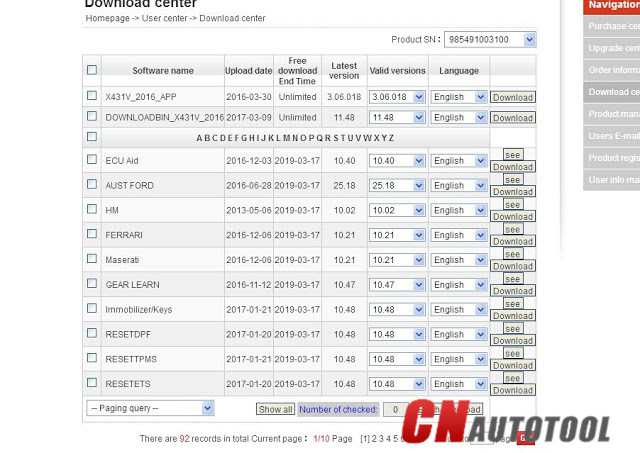Click Download button for HM
640x453 pixels.
[x=513, y=217]
